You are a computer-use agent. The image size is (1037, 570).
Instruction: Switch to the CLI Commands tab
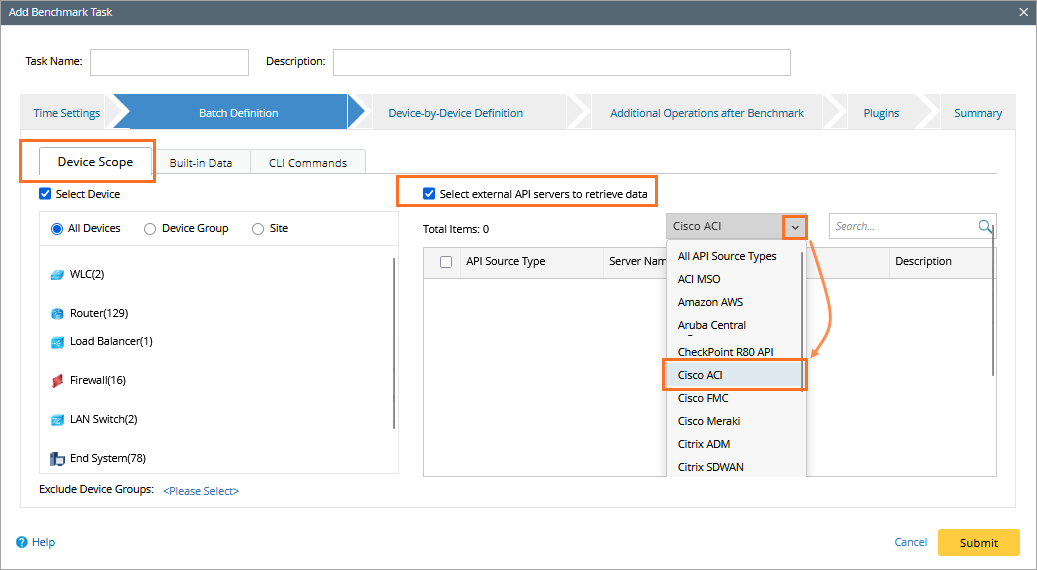(x=308, y=163)
